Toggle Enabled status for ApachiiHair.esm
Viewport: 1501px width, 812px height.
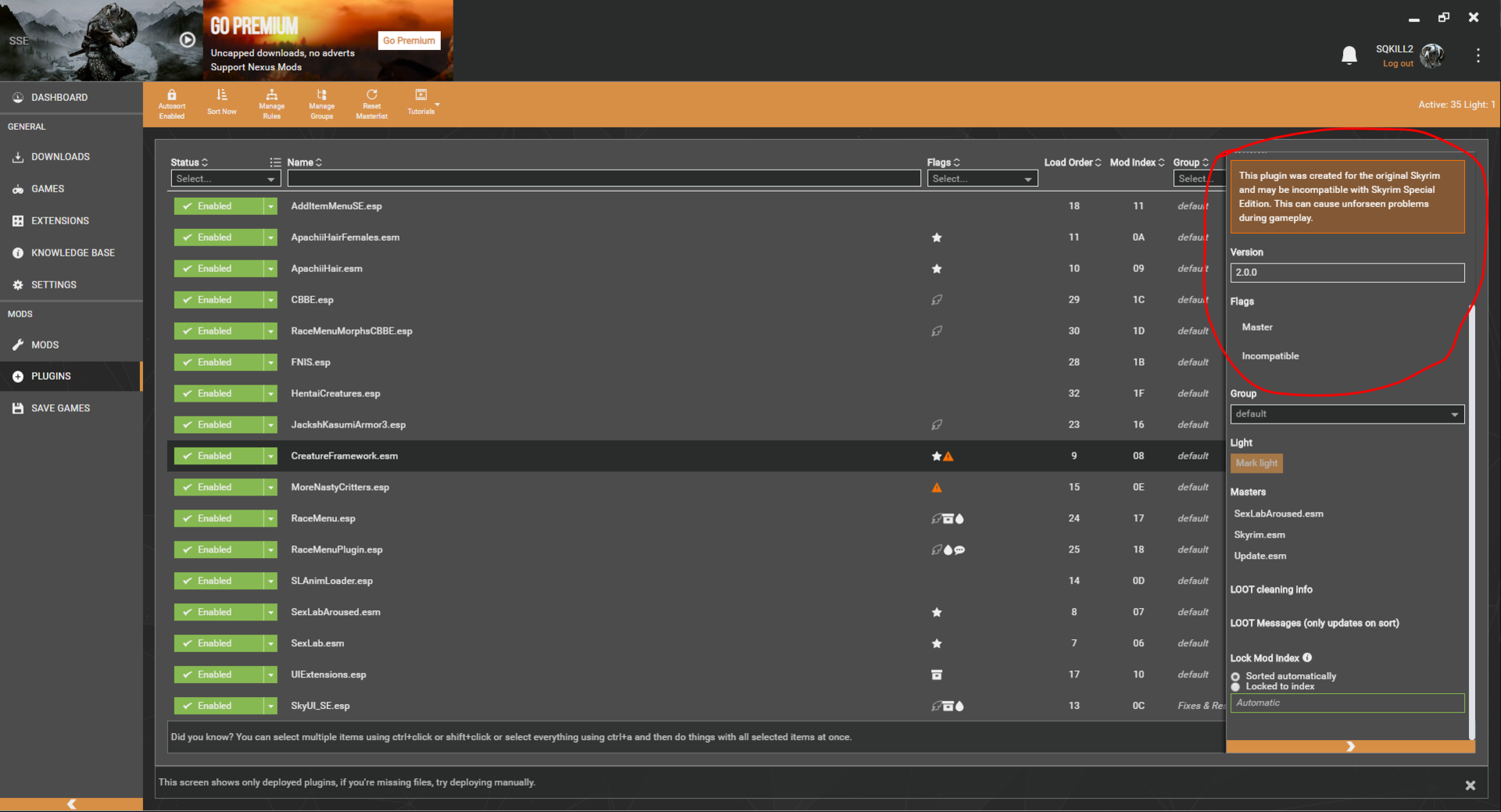tap(219, 269)
